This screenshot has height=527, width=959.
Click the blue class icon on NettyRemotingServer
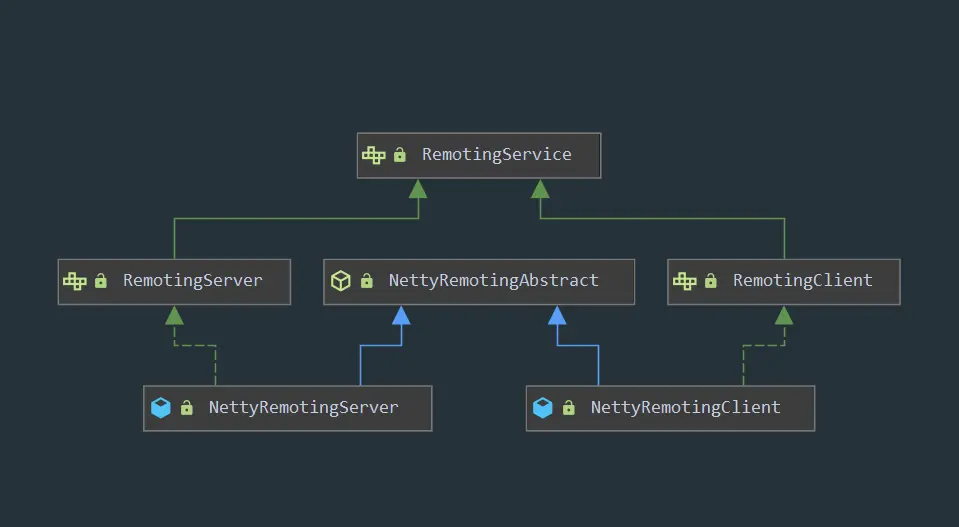click(x=161, y=408)
